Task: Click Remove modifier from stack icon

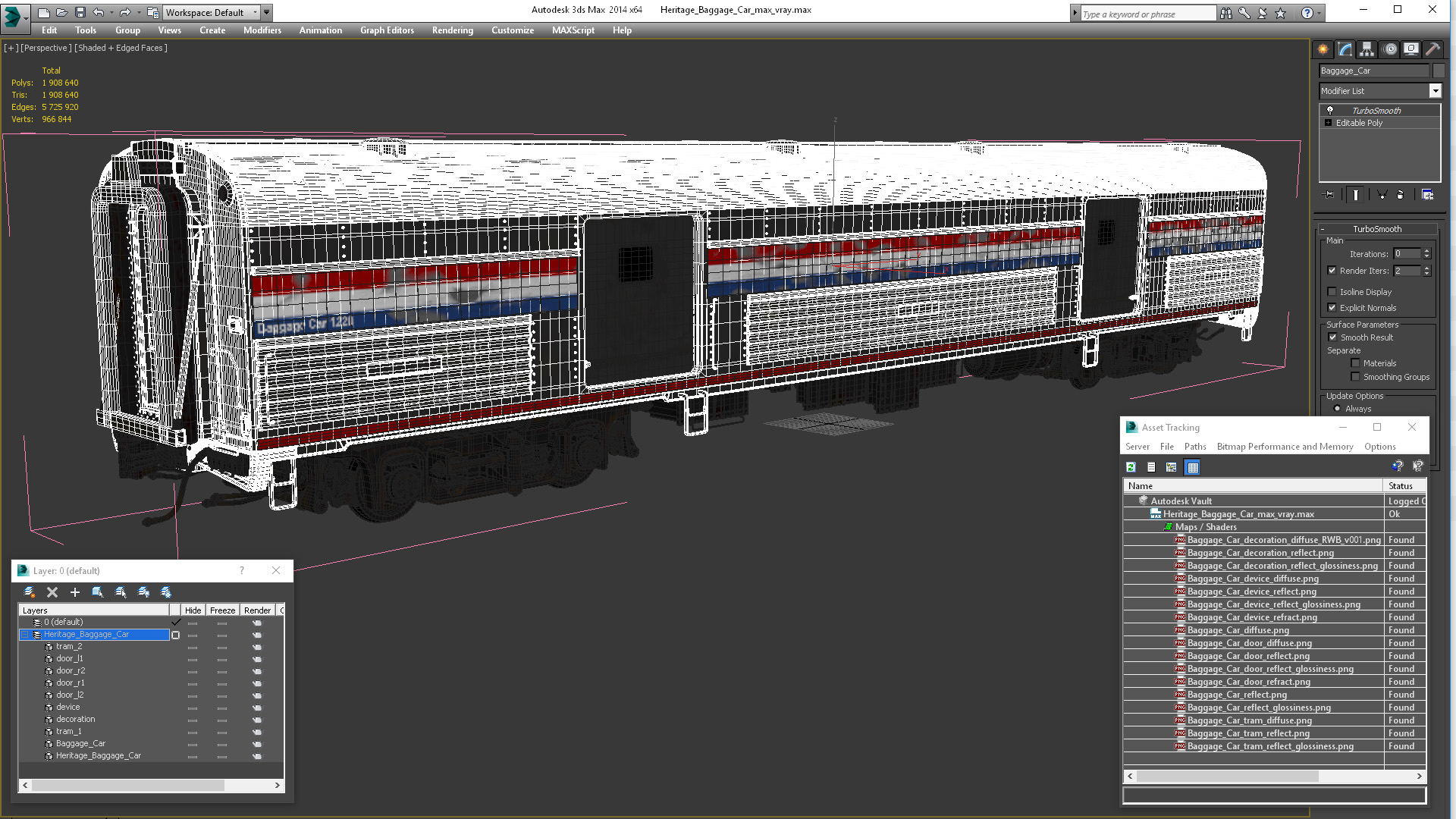Action: 1401,195
